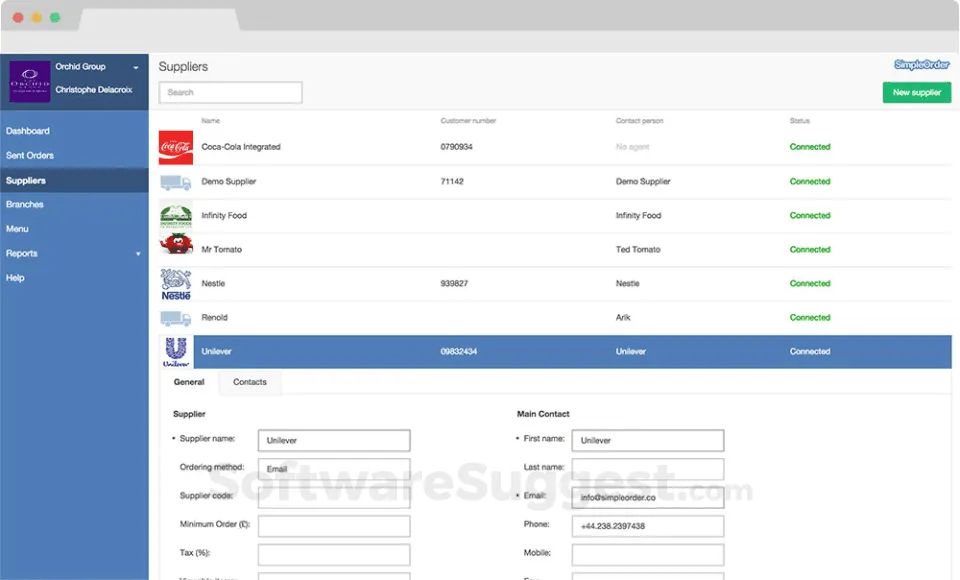The height and width of the screenshot is (580, 960).
Task: Expand the Reports sidebar section
Action: [137, 253]
